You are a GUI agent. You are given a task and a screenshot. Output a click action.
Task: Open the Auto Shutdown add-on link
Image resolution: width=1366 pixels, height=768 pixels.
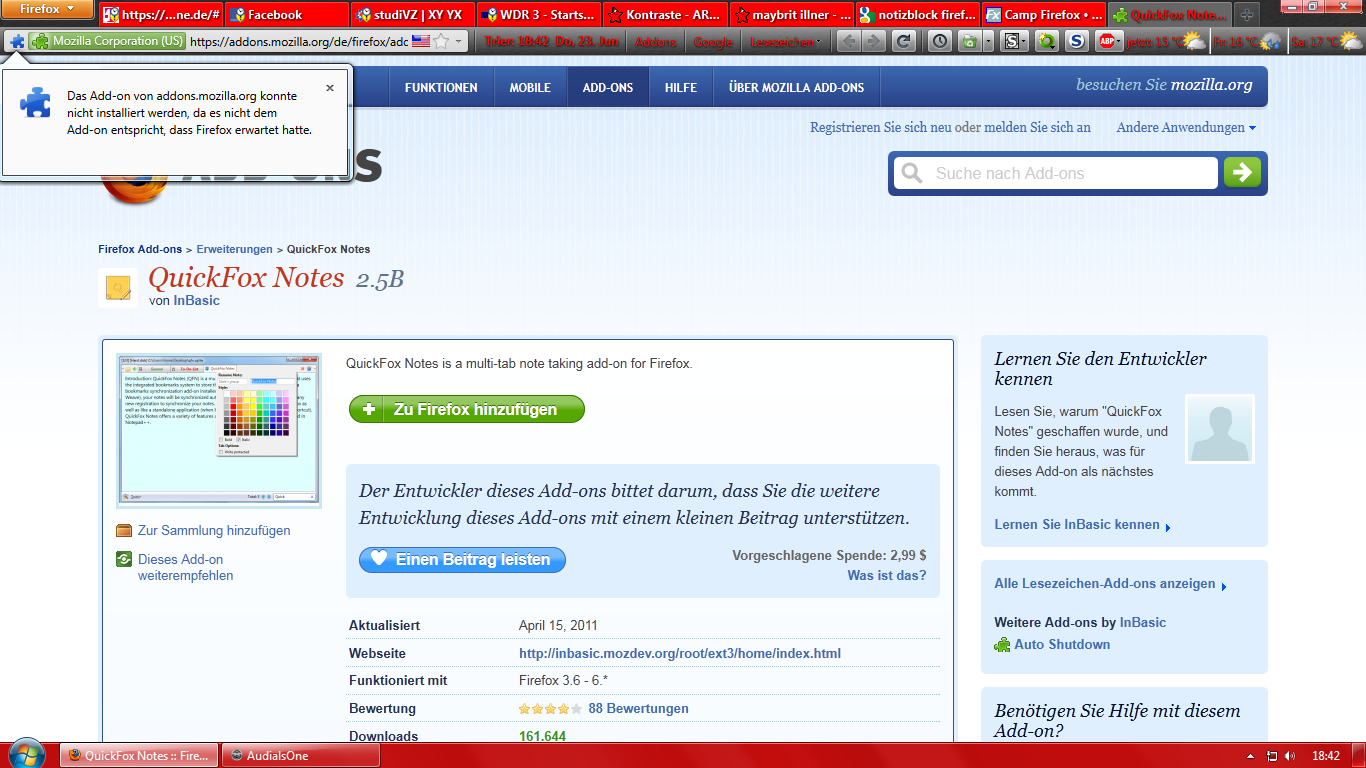click(1062, 644)
